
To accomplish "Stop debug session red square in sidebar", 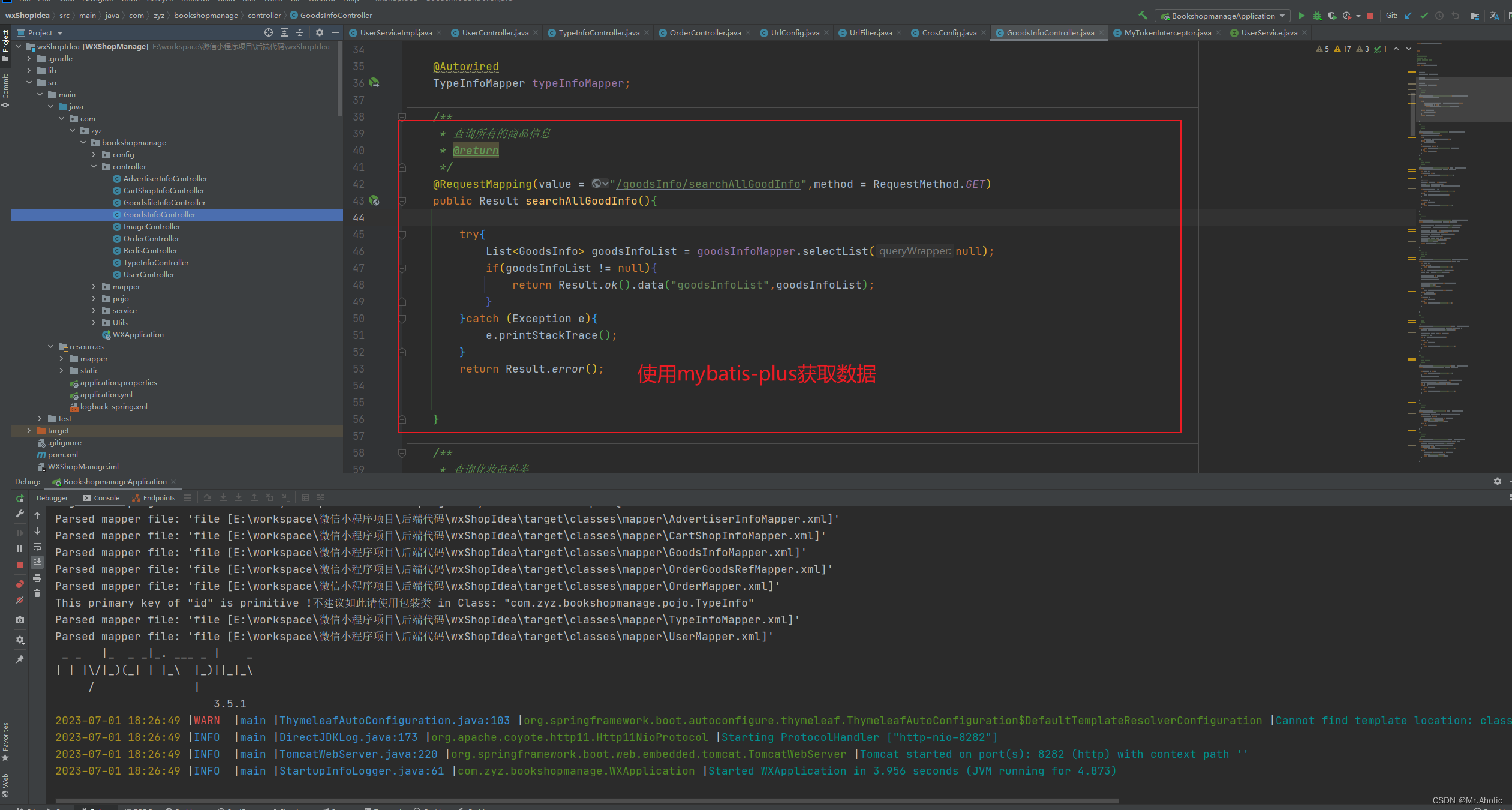I will (x=20, y=565).
